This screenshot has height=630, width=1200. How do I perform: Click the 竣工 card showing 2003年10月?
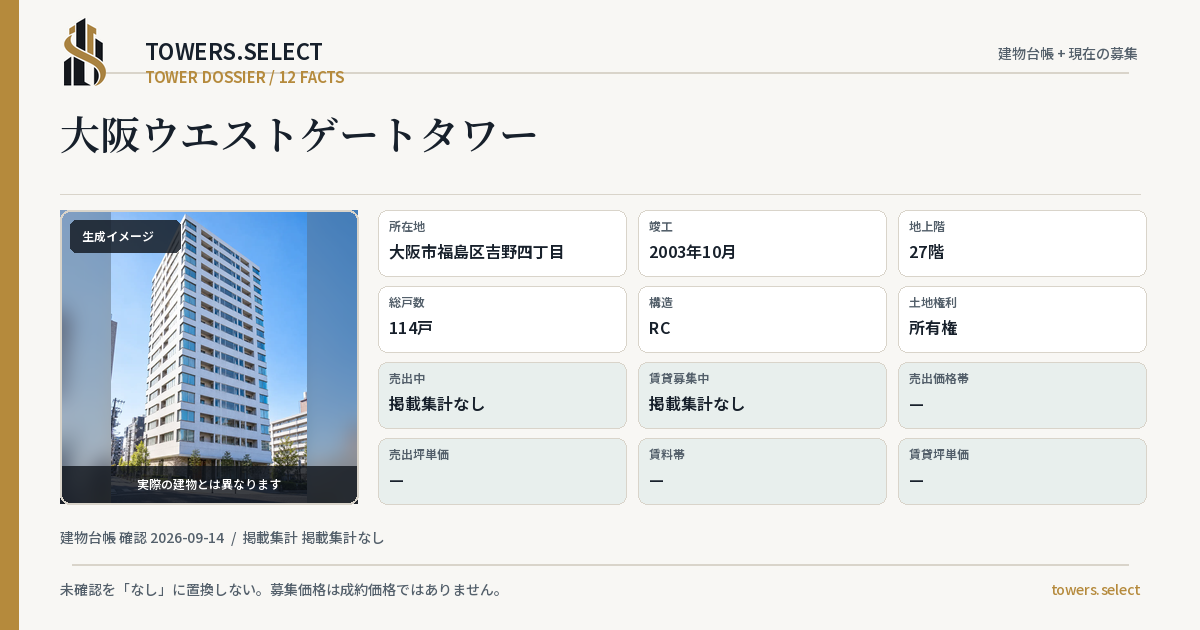point(762,243)
